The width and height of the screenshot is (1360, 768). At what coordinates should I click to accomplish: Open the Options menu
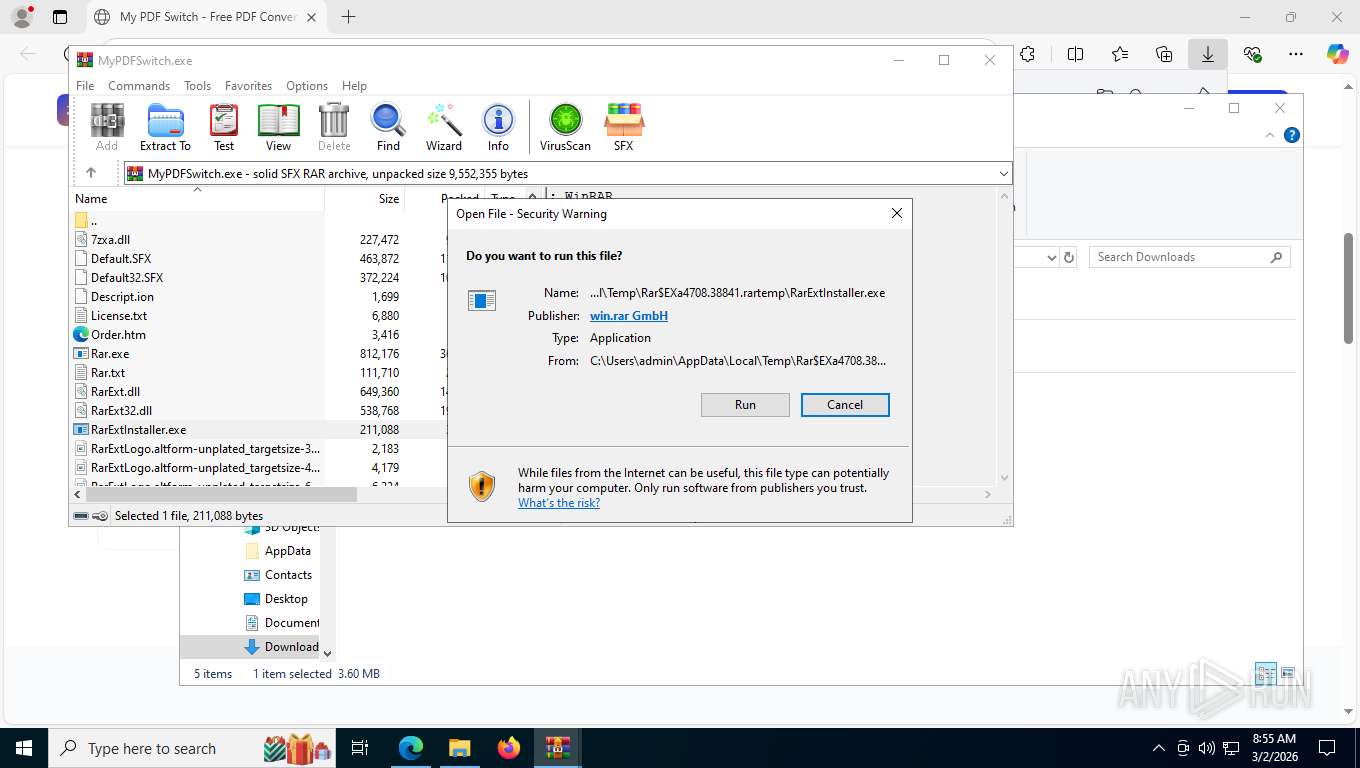click(307, 86)
